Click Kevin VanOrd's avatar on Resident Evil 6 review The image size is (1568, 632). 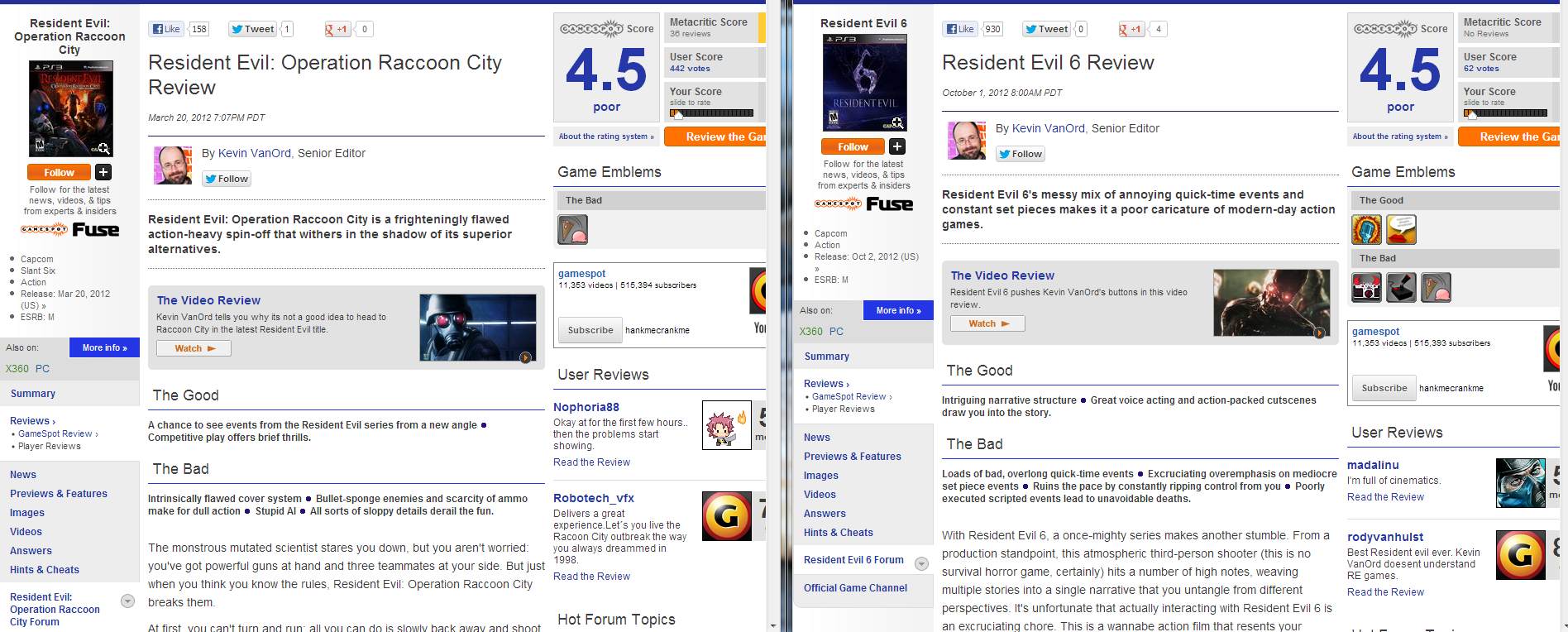click(x=967, y=141)
